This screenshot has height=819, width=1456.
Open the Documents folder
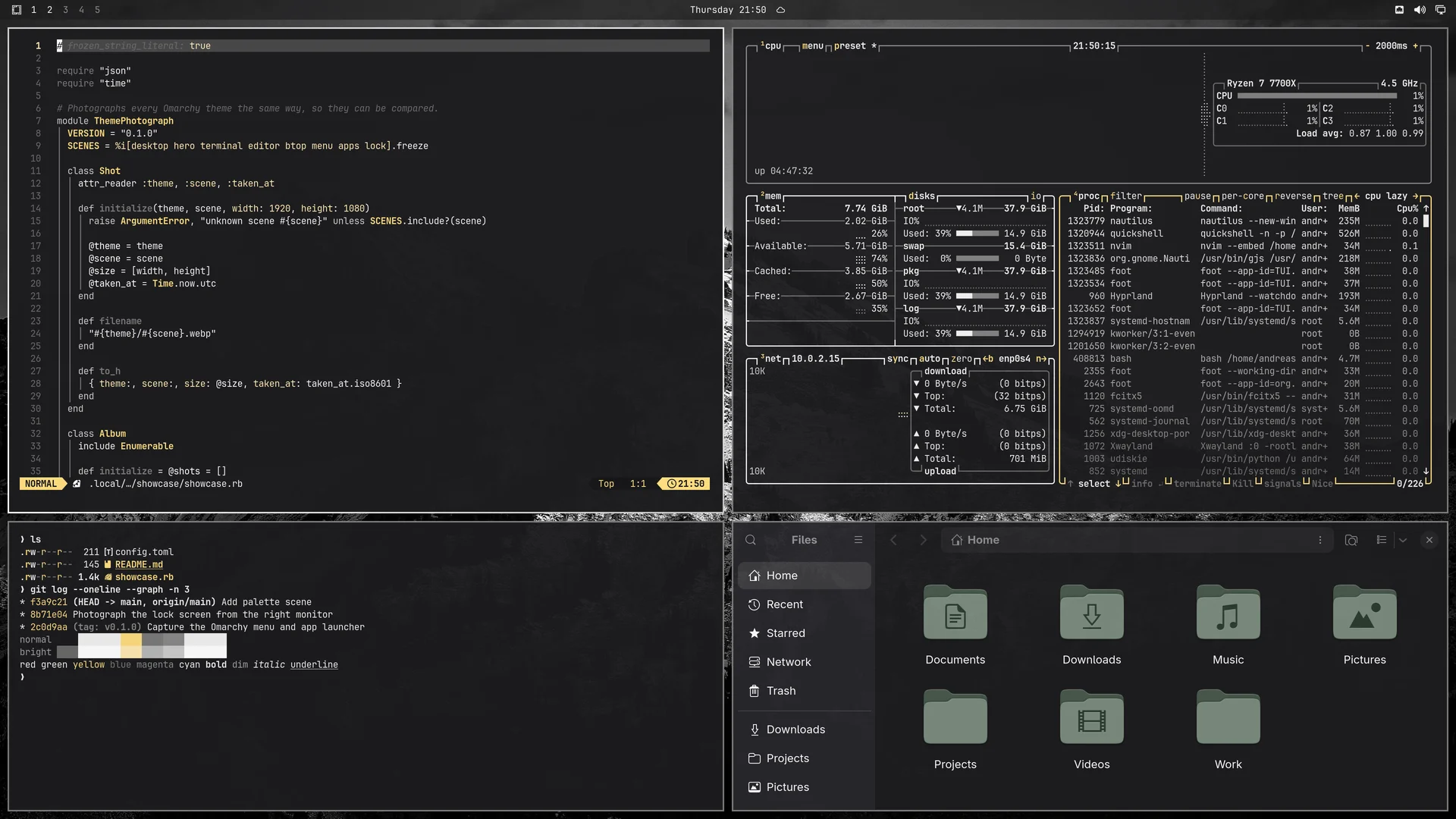click(x=955, y=626)
